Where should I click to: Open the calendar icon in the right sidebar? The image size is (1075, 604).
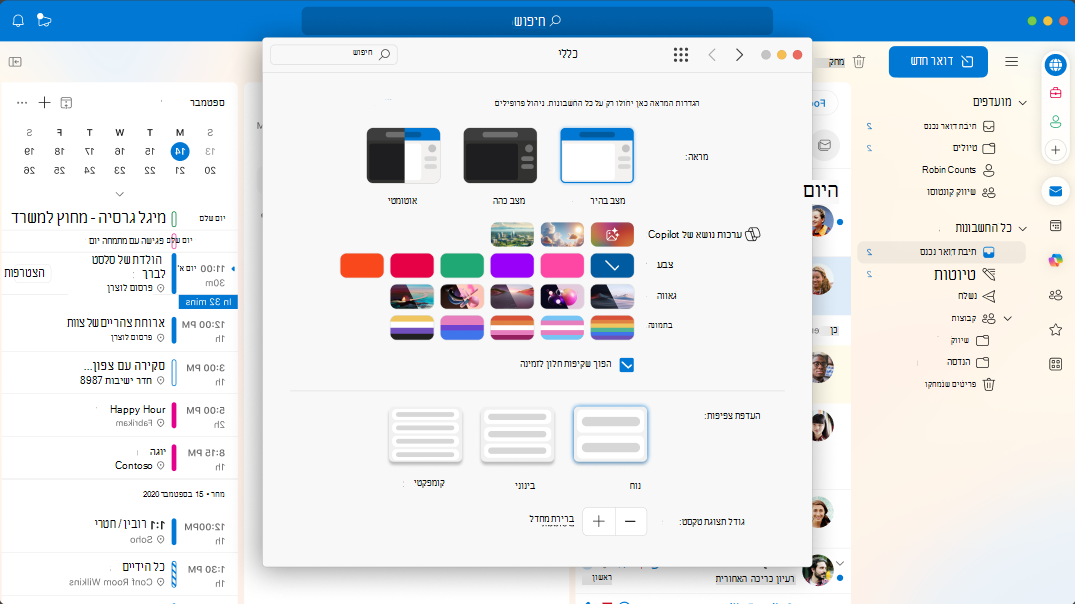click(x=1056, y=226)
